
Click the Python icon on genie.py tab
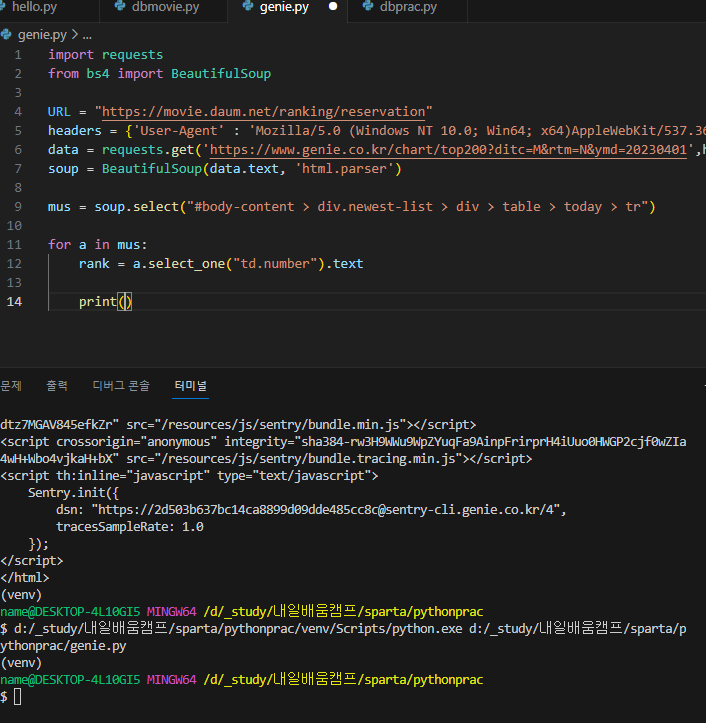tap(248, 6)
